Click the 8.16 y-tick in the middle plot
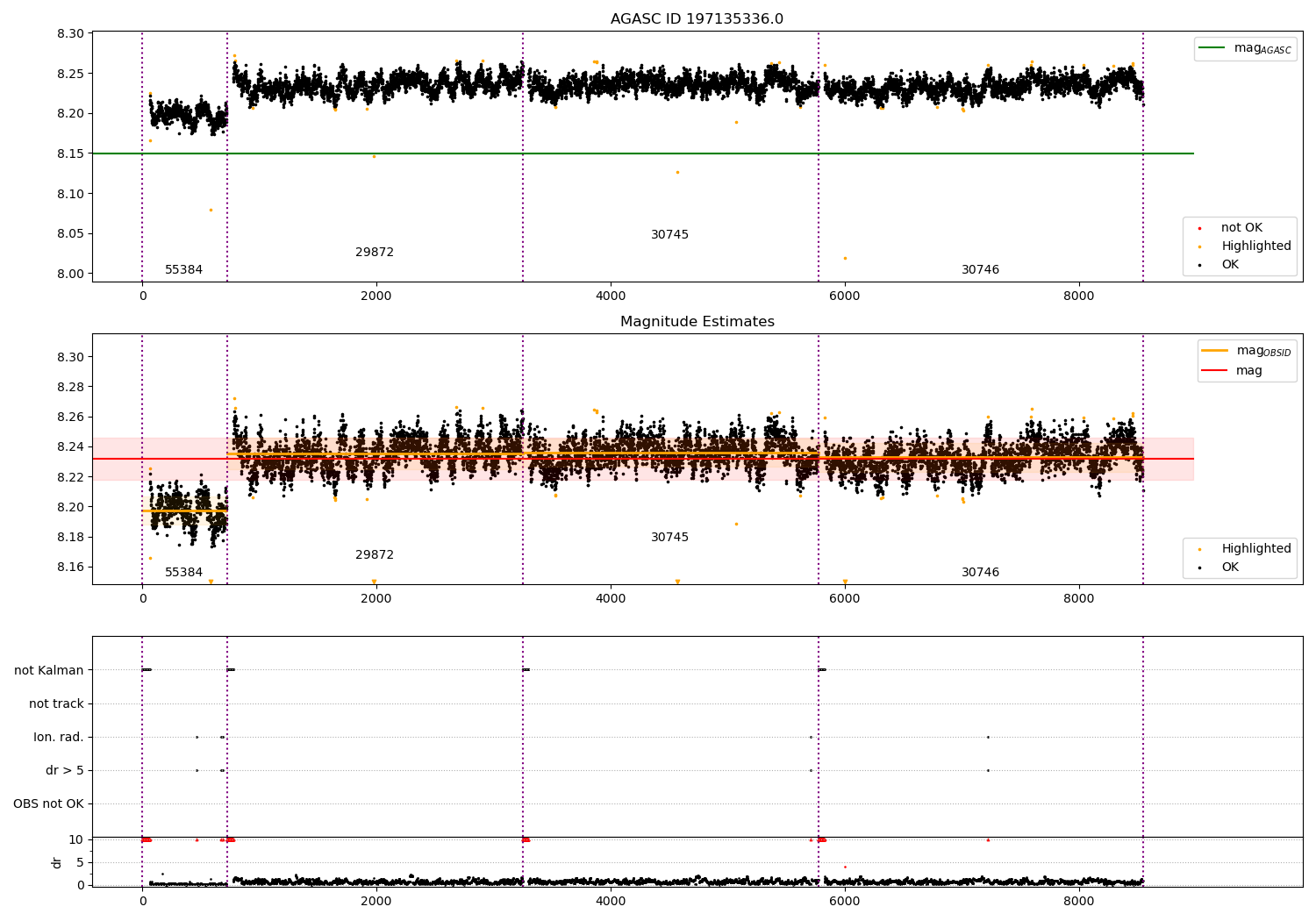The width and height of the screenshot is (1316, 921). (70, 567)
